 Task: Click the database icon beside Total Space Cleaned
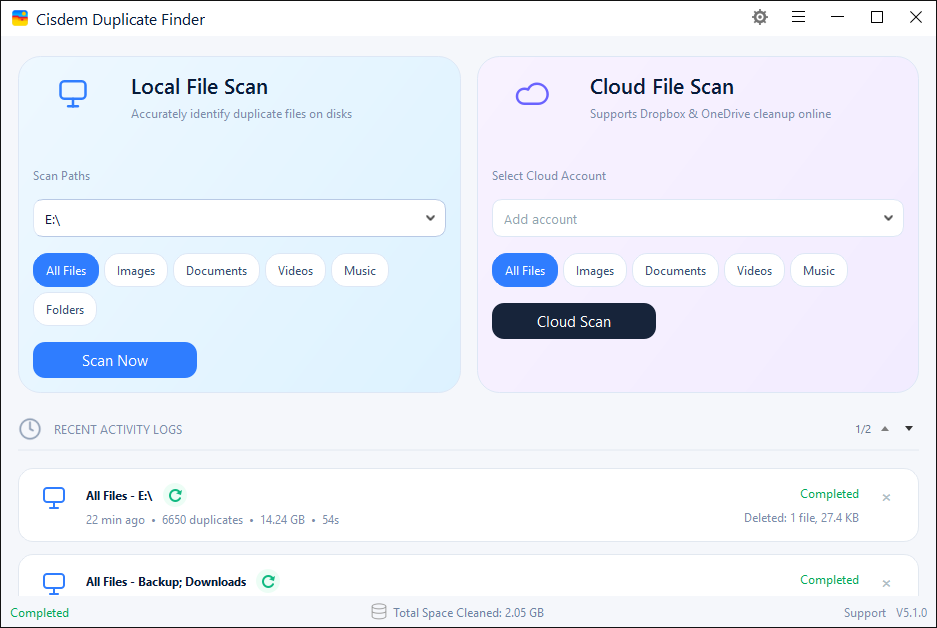point(379,611)
